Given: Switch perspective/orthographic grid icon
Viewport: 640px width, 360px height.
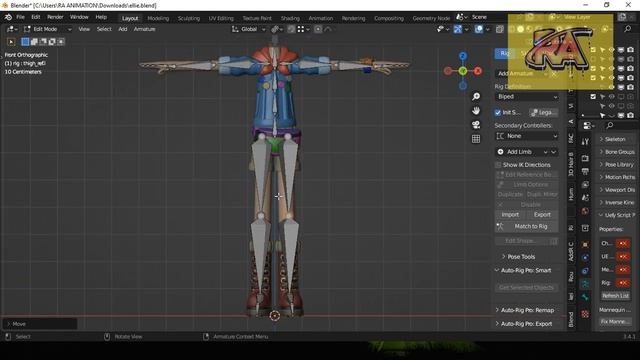Looking at the screenshot, I should [476, 139].
